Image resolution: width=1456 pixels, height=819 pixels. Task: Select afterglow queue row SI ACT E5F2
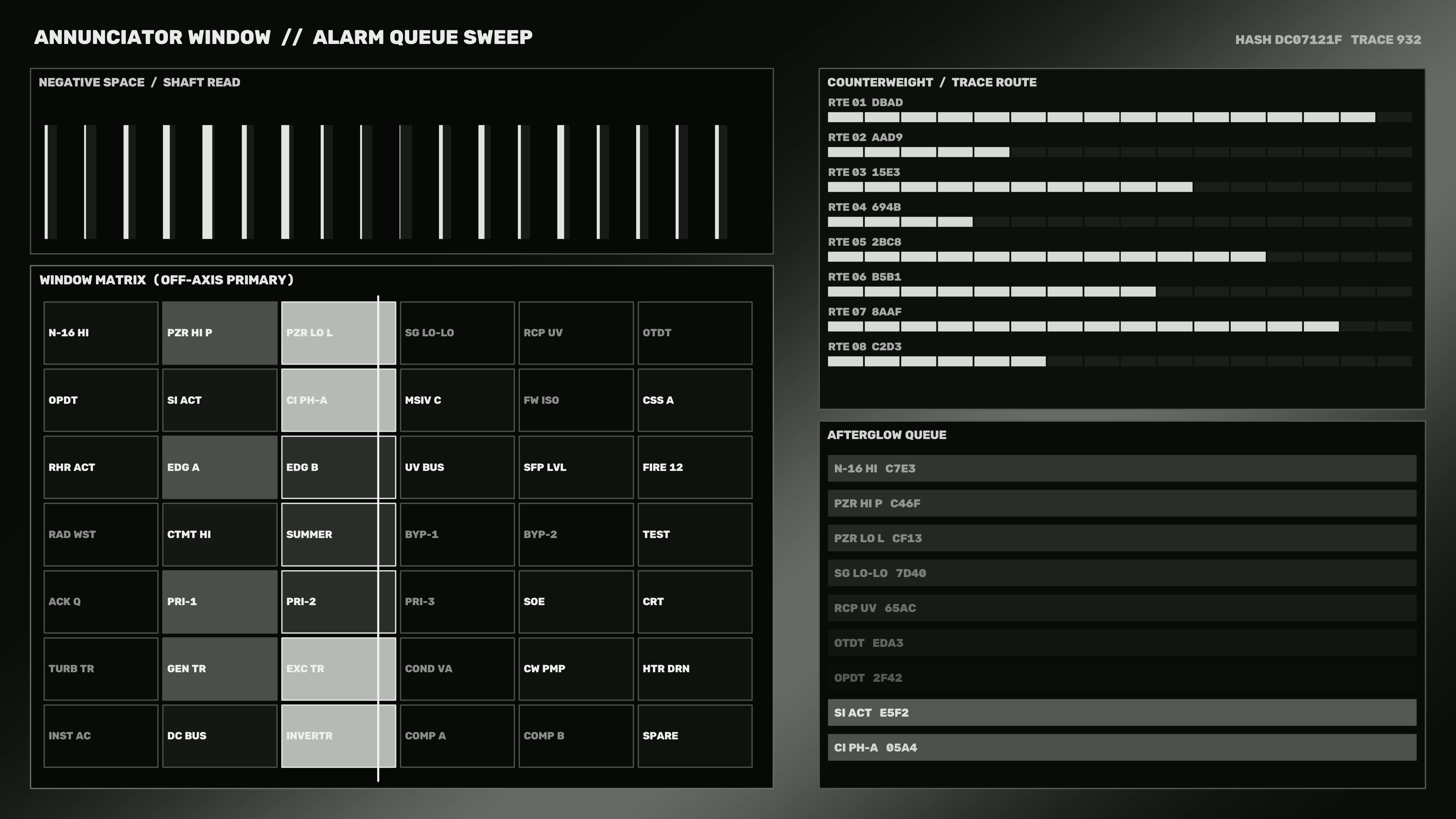pyautogui.click(x=1122, y=713)
